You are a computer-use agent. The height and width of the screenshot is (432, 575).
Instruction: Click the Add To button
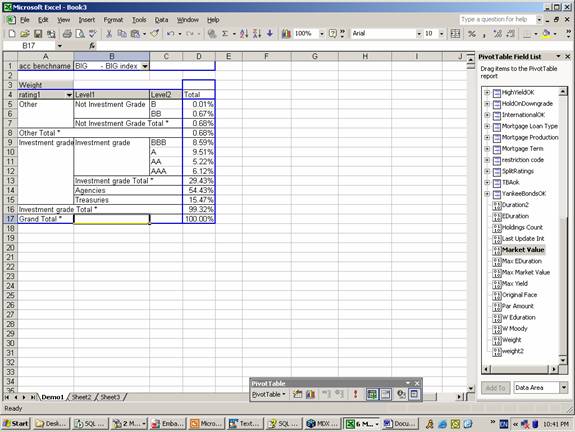(495, 387)
